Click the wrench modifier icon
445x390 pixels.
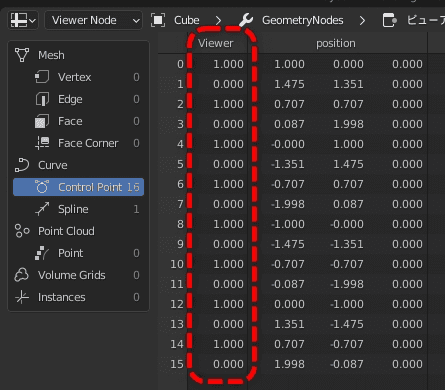246,20
